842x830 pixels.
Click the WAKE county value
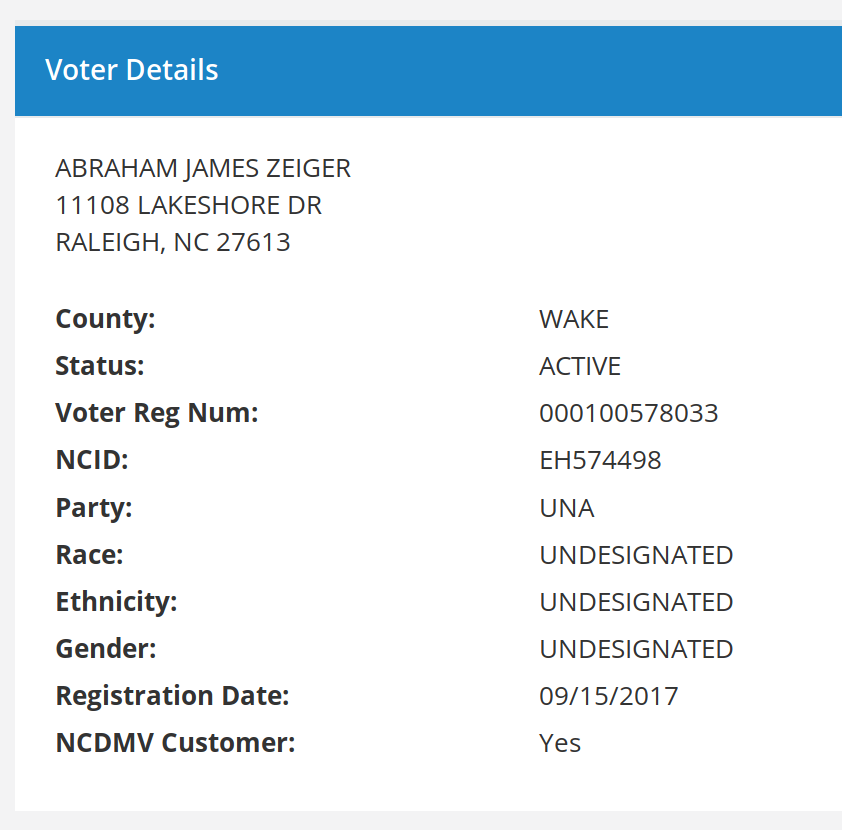pyautogui.click(x=574, y=319)
